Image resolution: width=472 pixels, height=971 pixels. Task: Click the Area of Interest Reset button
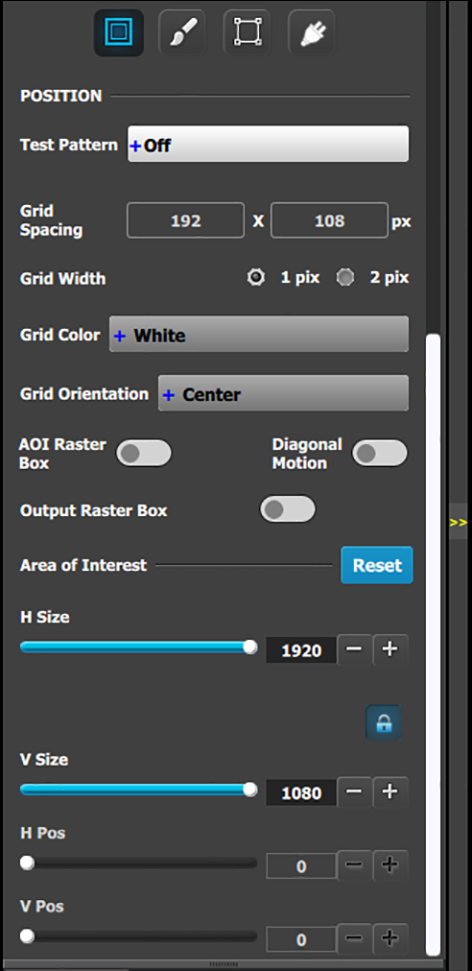377,565
